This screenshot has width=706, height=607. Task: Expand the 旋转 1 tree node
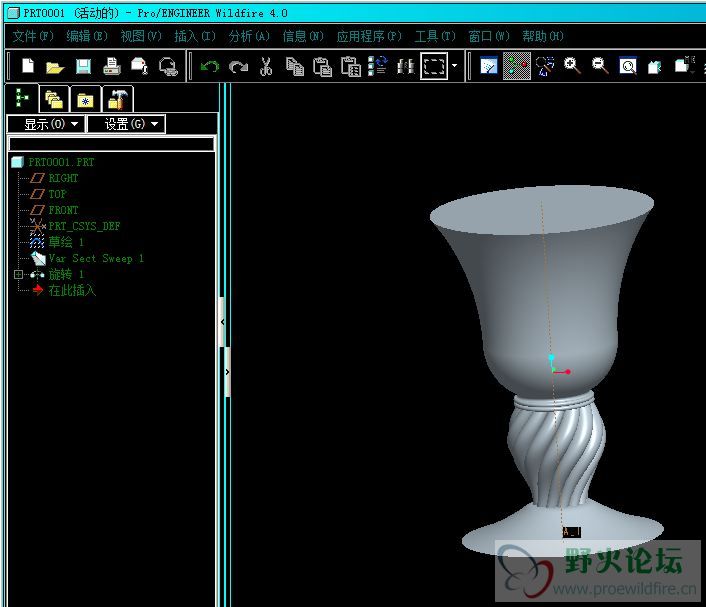coord(18,274)
